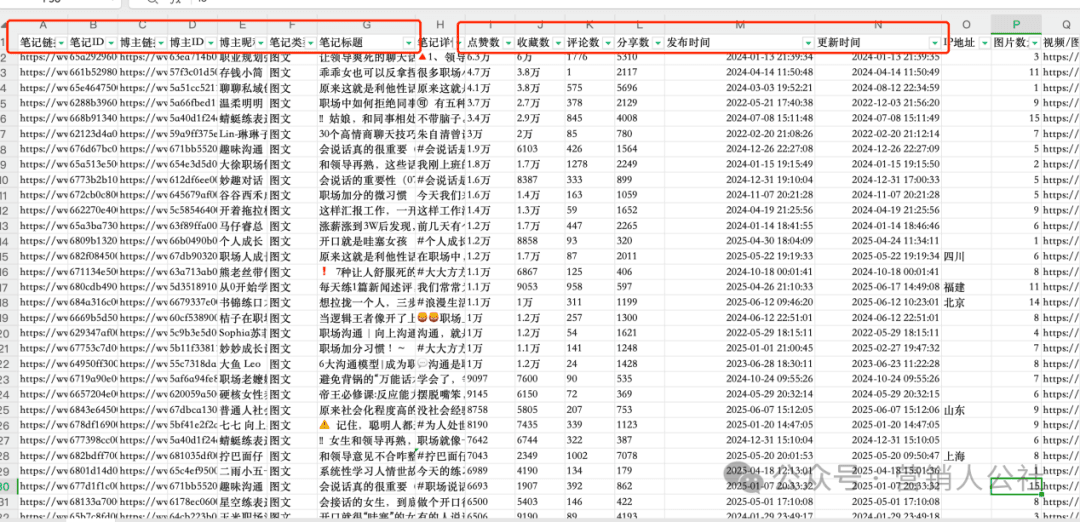1080x522 pixels.
Task: Click the 发布时间 header cell
Action: click(740, 43)
